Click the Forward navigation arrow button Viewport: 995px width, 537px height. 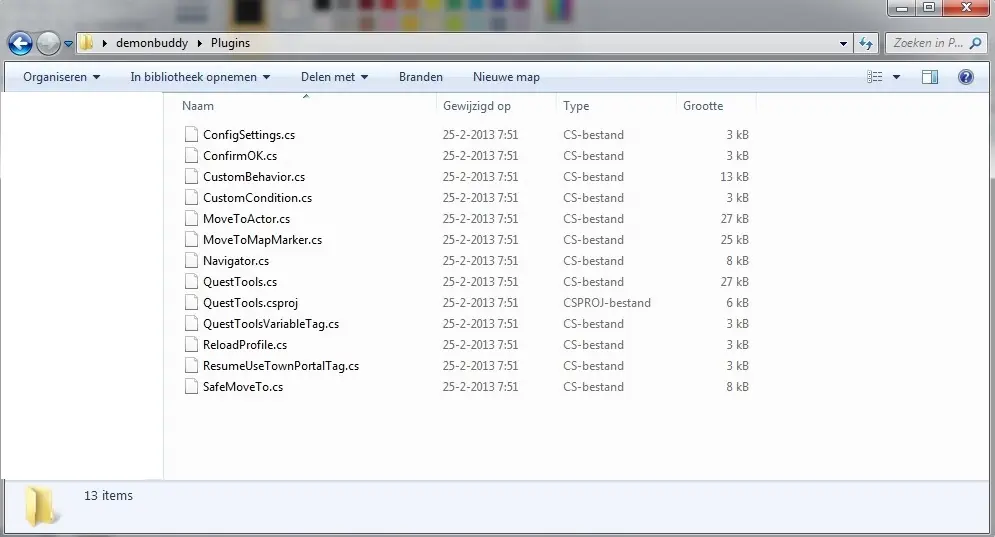tap(48, 44)
